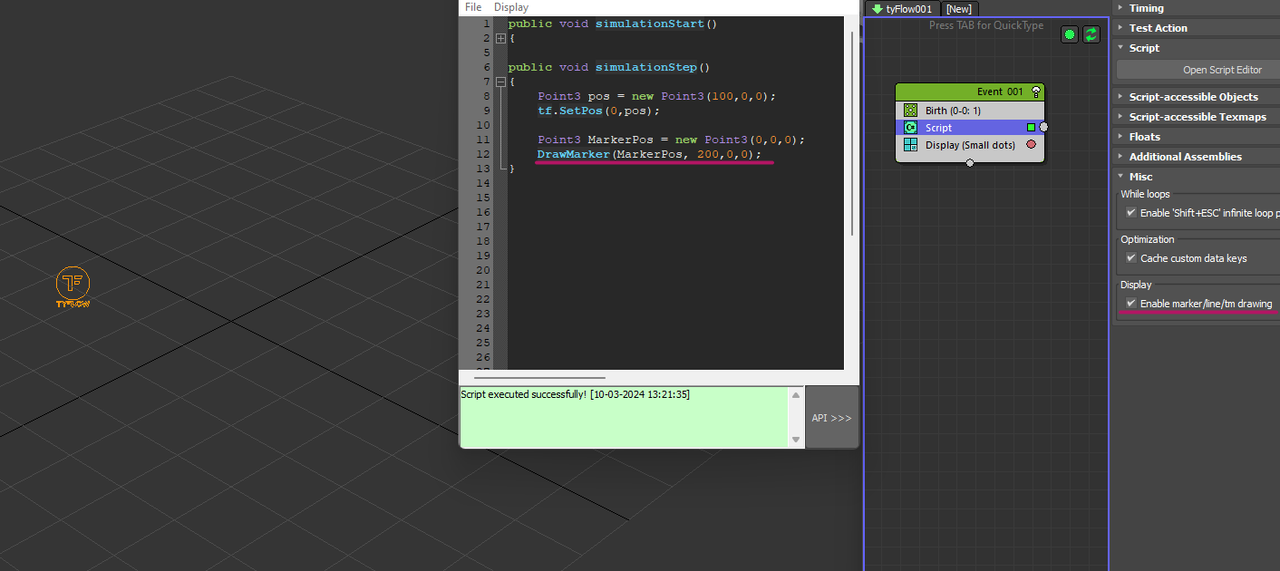Click the output log scroll up arrow
This screenshot has width=1280, height=571.
(796, 395)
